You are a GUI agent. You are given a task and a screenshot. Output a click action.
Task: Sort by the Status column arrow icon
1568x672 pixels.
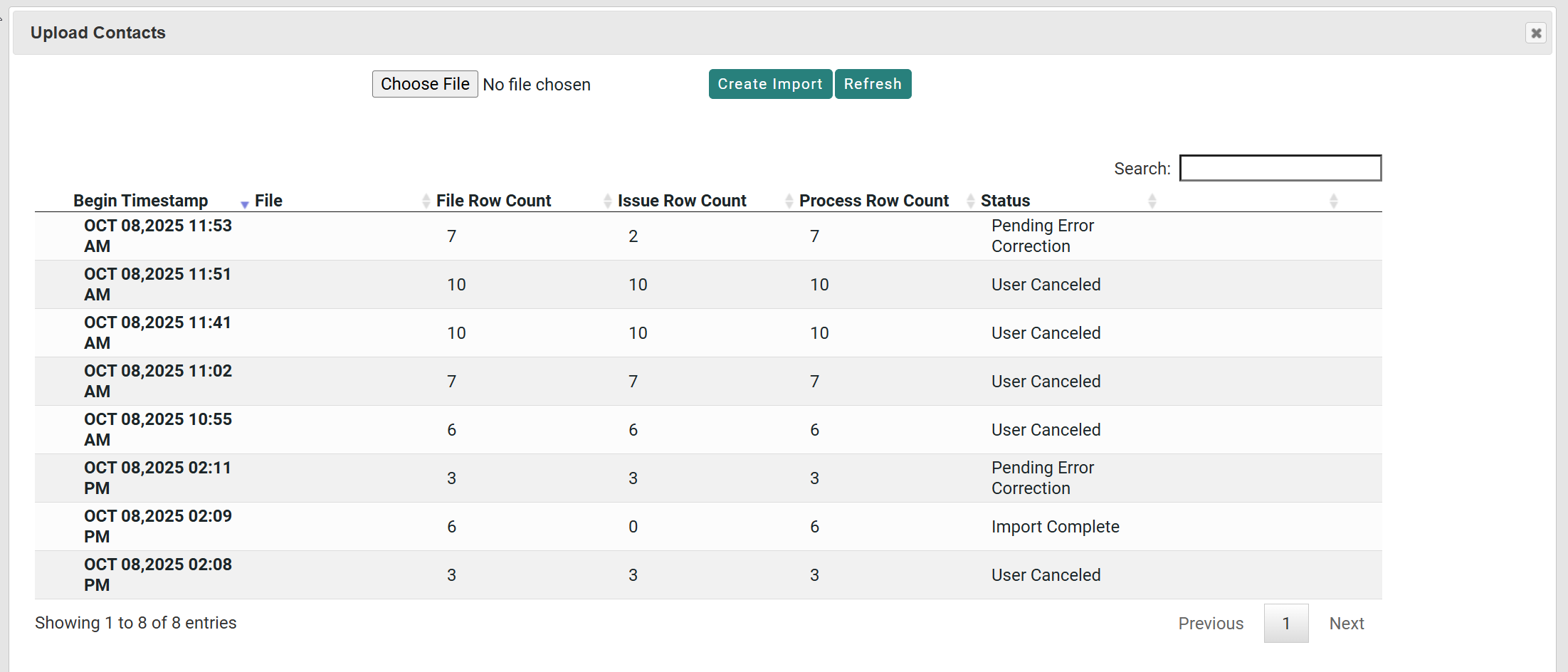pyautogui.click(x=1152, y=201)
